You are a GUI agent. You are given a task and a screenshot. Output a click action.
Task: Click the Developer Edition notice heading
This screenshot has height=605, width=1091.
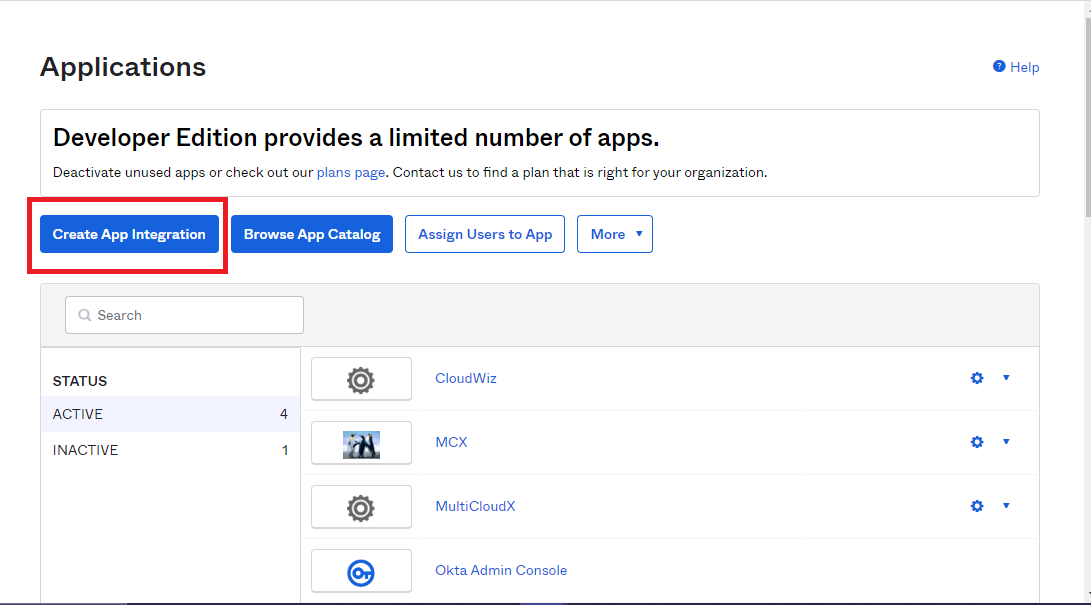tap(356, 138)
